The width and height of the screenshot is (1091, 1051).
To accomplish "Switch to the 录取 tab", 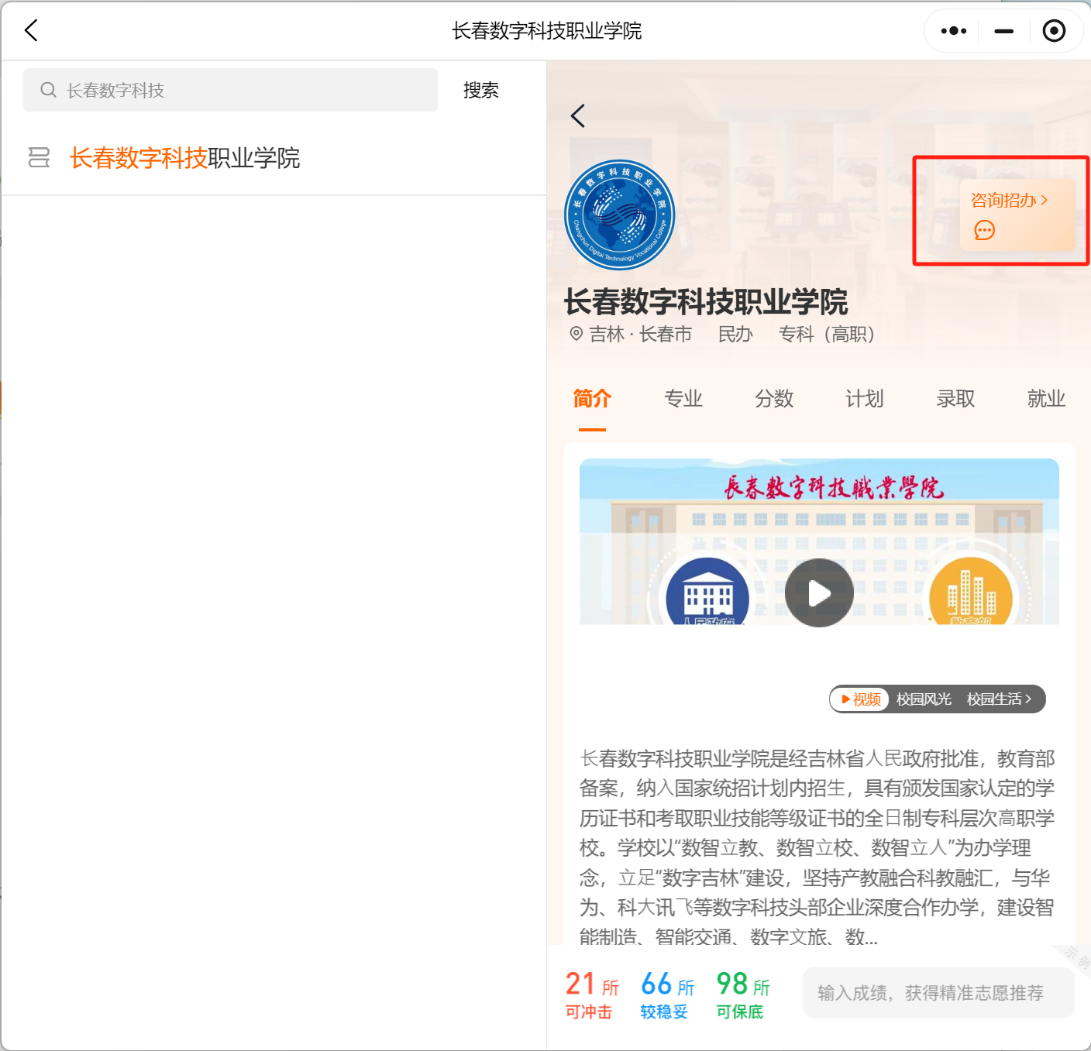I will pyautogui.click(x=955, y=399).
